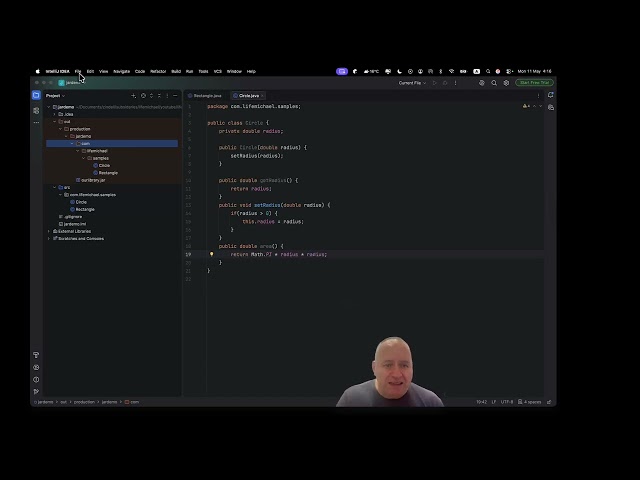Select Rectangle class under src
This screenshot has height=480, width=640.
[82, 209]
